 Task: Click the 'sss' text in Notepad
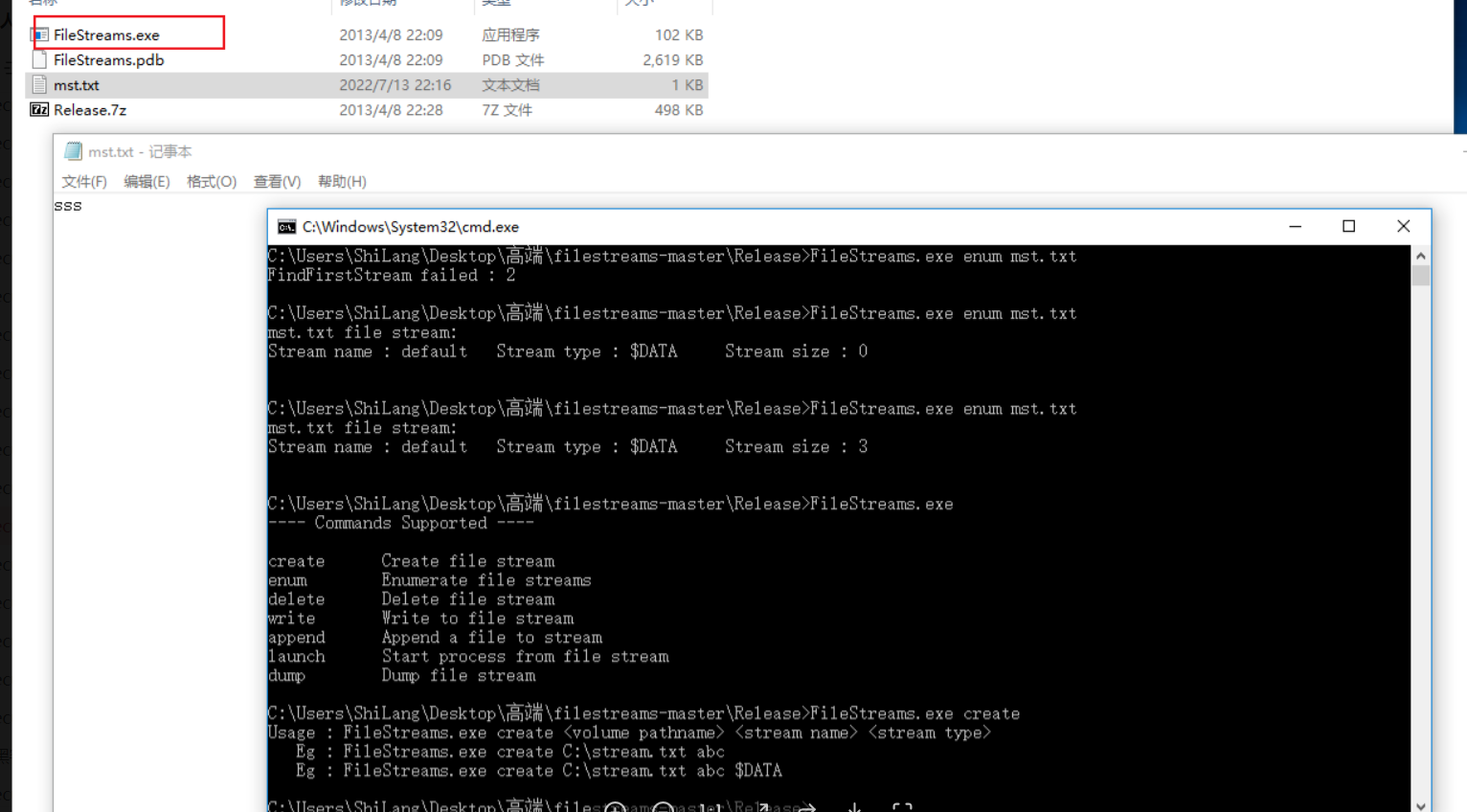(x=68, y=206)
